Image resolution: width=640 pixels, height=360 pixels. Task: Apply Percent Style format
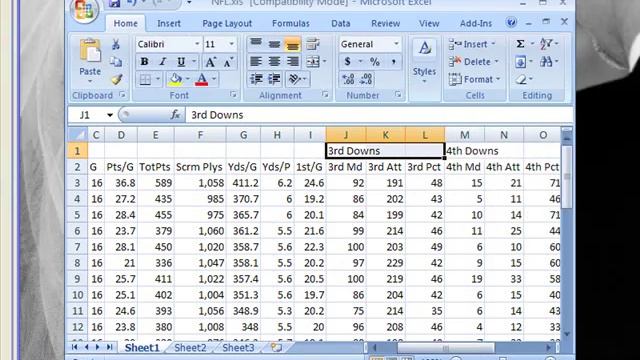tap(375, 62)
